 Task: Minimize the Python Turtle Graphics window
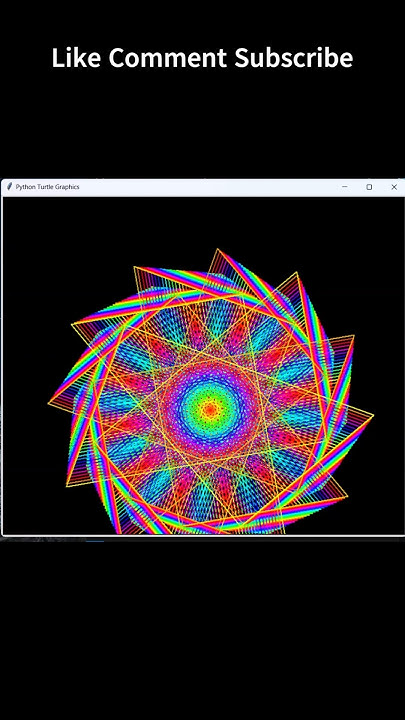click(x=345, y=187)
